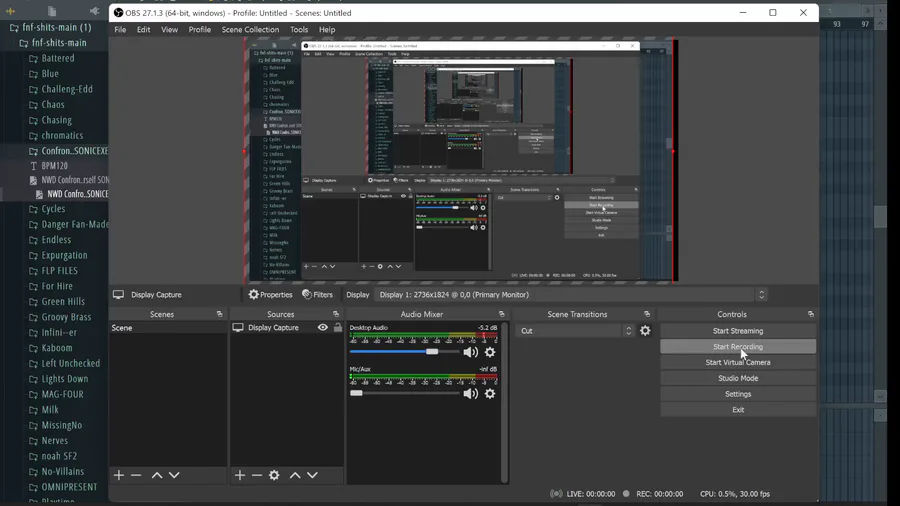Open the Scene Collection menu
Viewport: 900px width, 506px height.
[x=250, y=29]
